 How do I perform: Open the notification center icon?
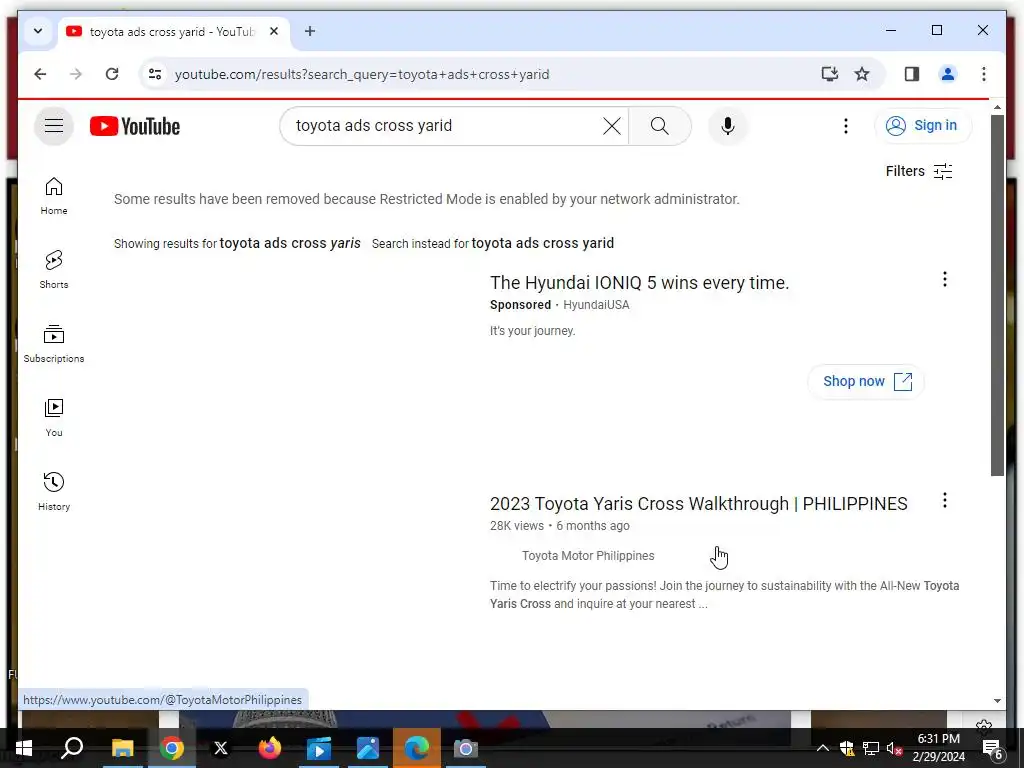[992, 748]
